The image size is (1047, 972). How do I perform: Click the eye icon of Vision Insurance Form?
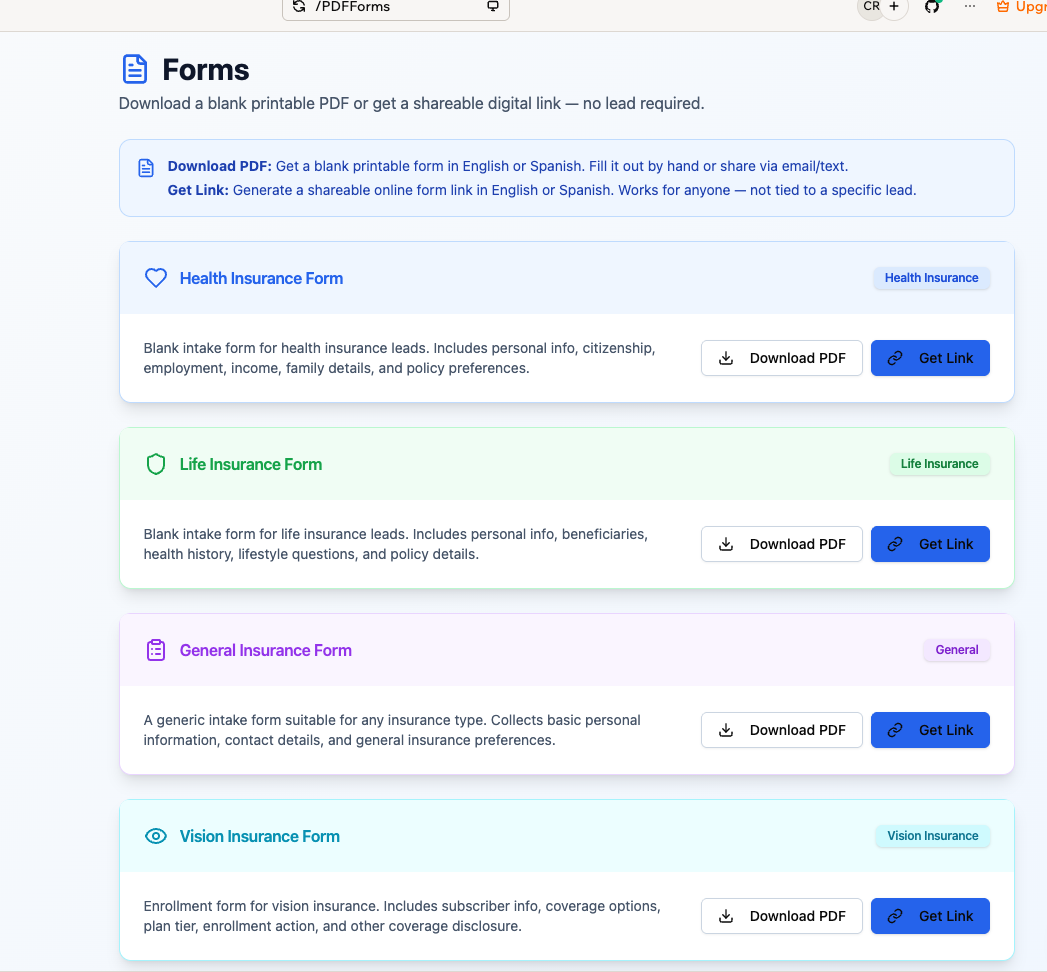pyautogui.click(x=156, y=836)
